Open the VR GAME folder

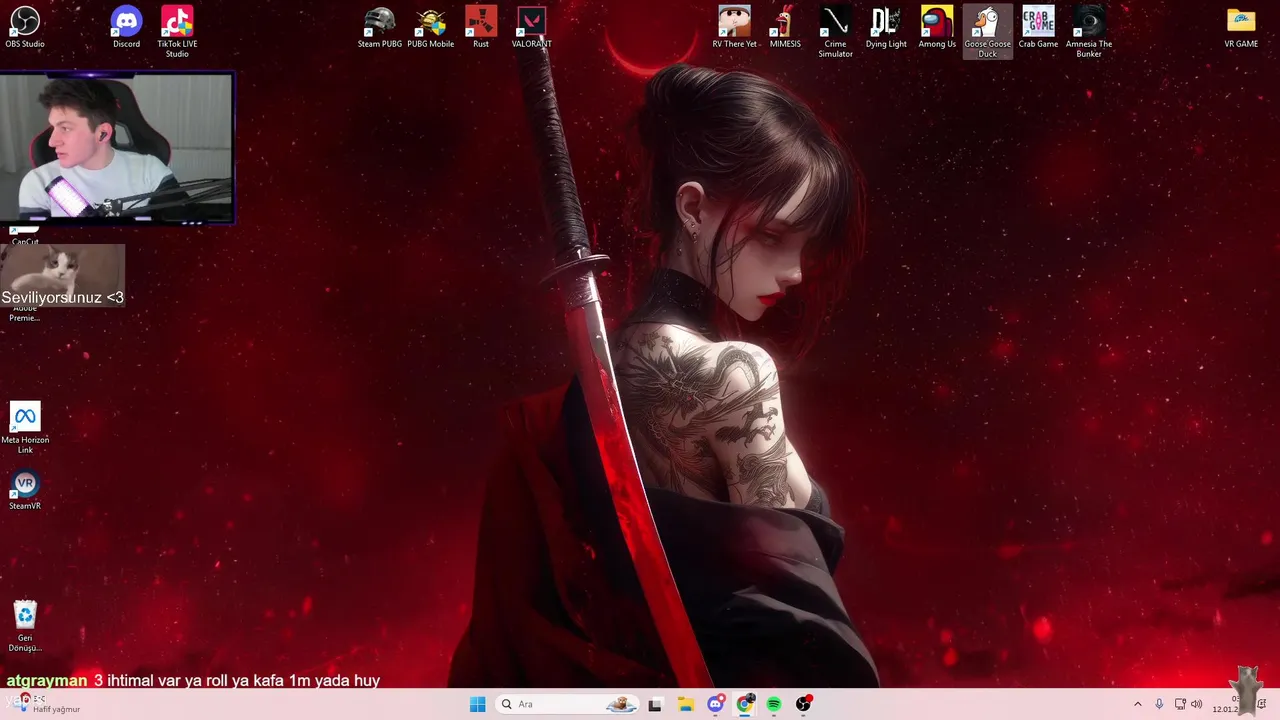click(1241, 28)
